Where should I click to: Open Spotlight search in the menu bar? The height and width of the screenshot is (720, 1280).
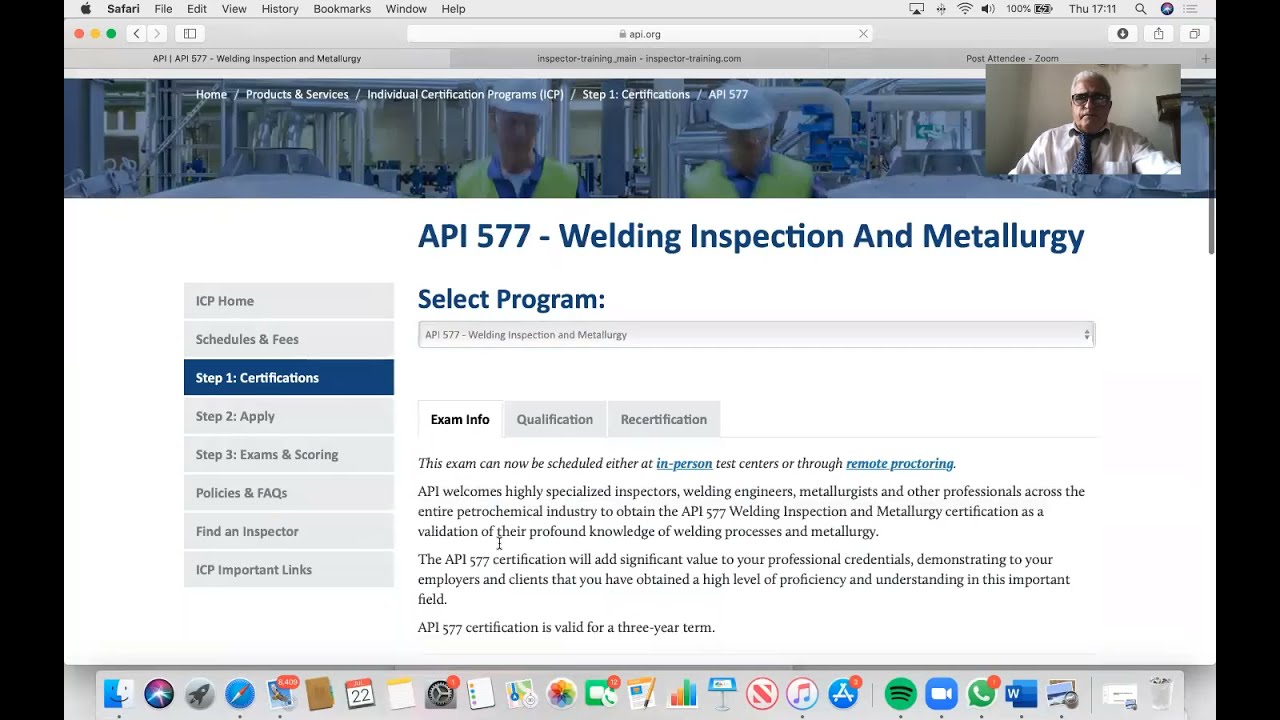(x=1140, y=9)
